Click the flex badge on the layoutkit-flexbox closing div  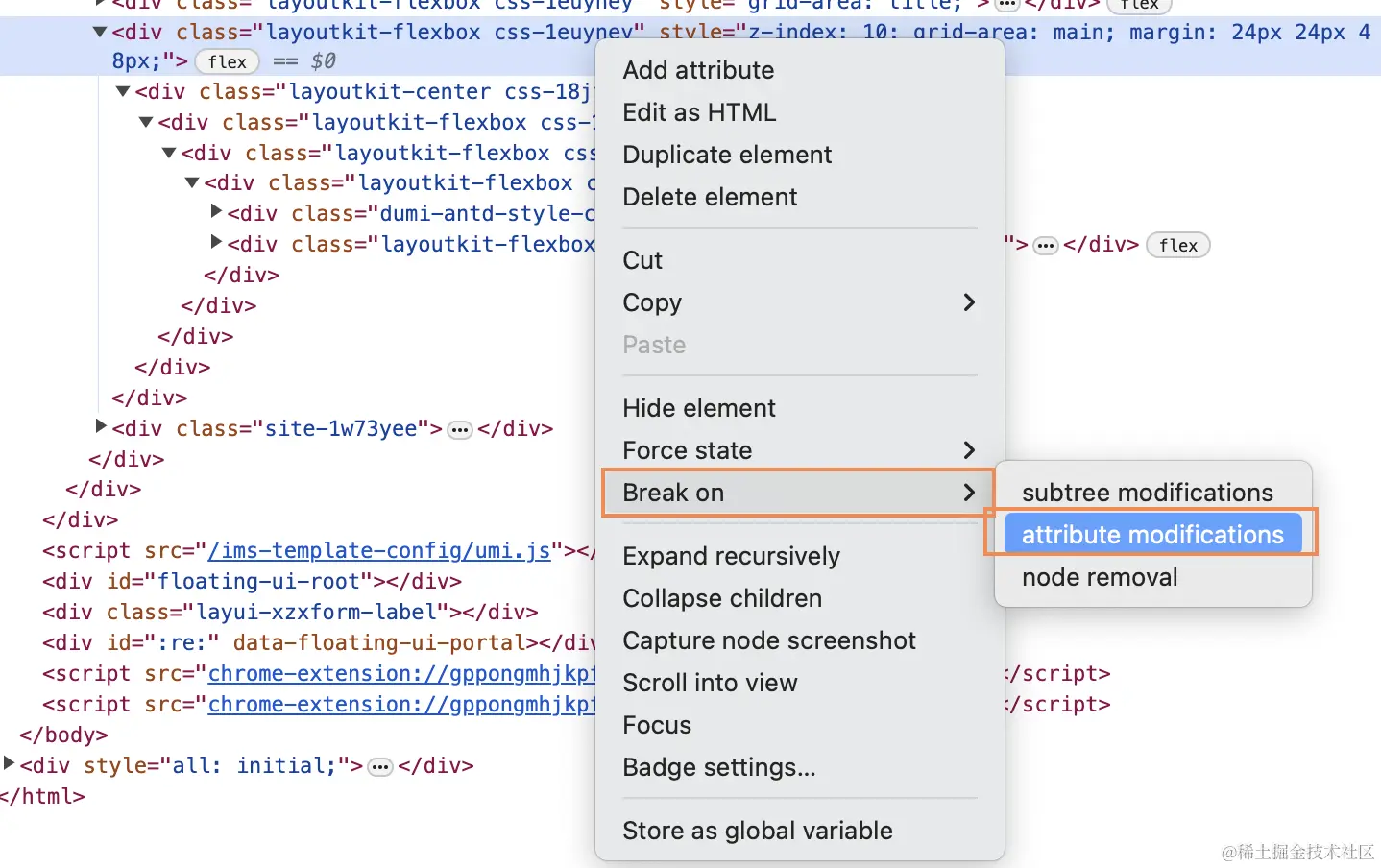(1178, 245)
